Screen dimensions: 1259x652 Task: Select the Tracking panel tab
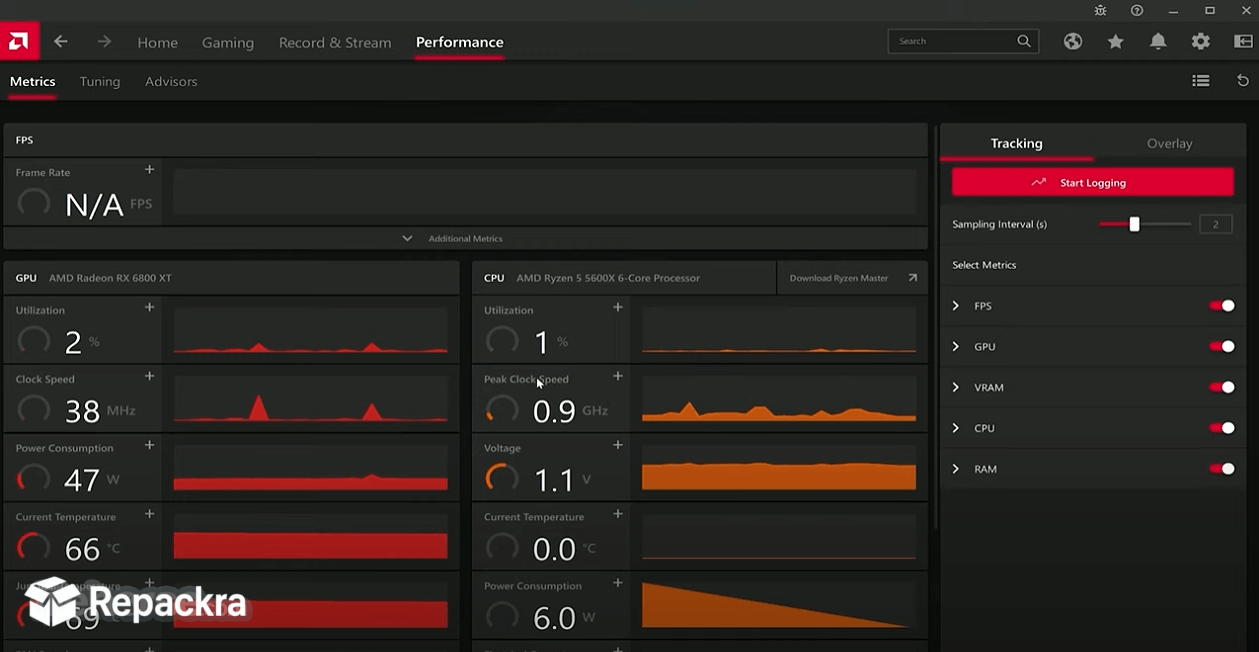(x=1017, y=143)
